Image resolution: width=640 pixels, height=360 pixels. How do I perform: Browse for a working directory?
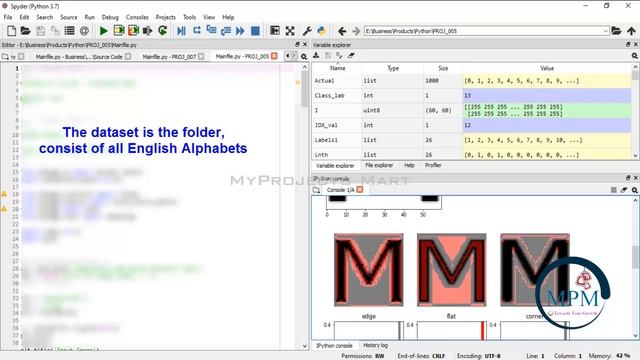click(x=616, y=31)
